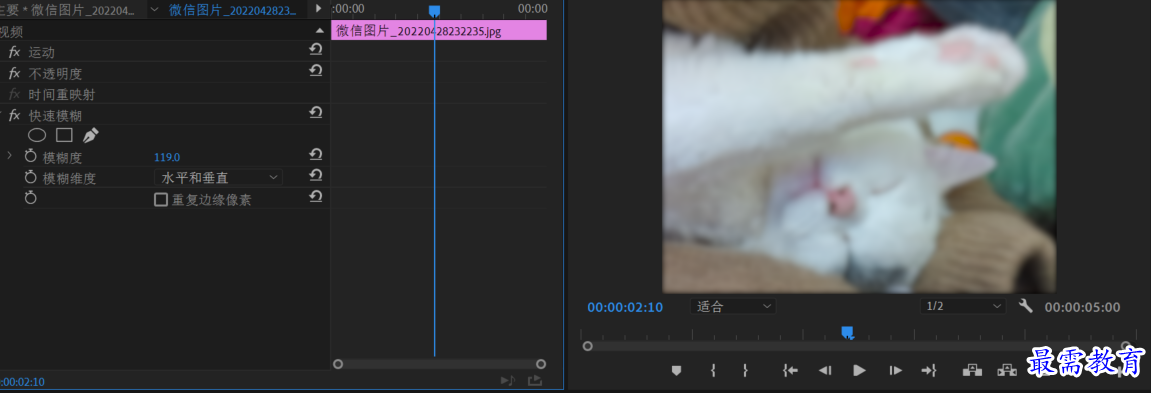
Task: Toggle fx switch for 运动
Action: (x=15, y=52)
